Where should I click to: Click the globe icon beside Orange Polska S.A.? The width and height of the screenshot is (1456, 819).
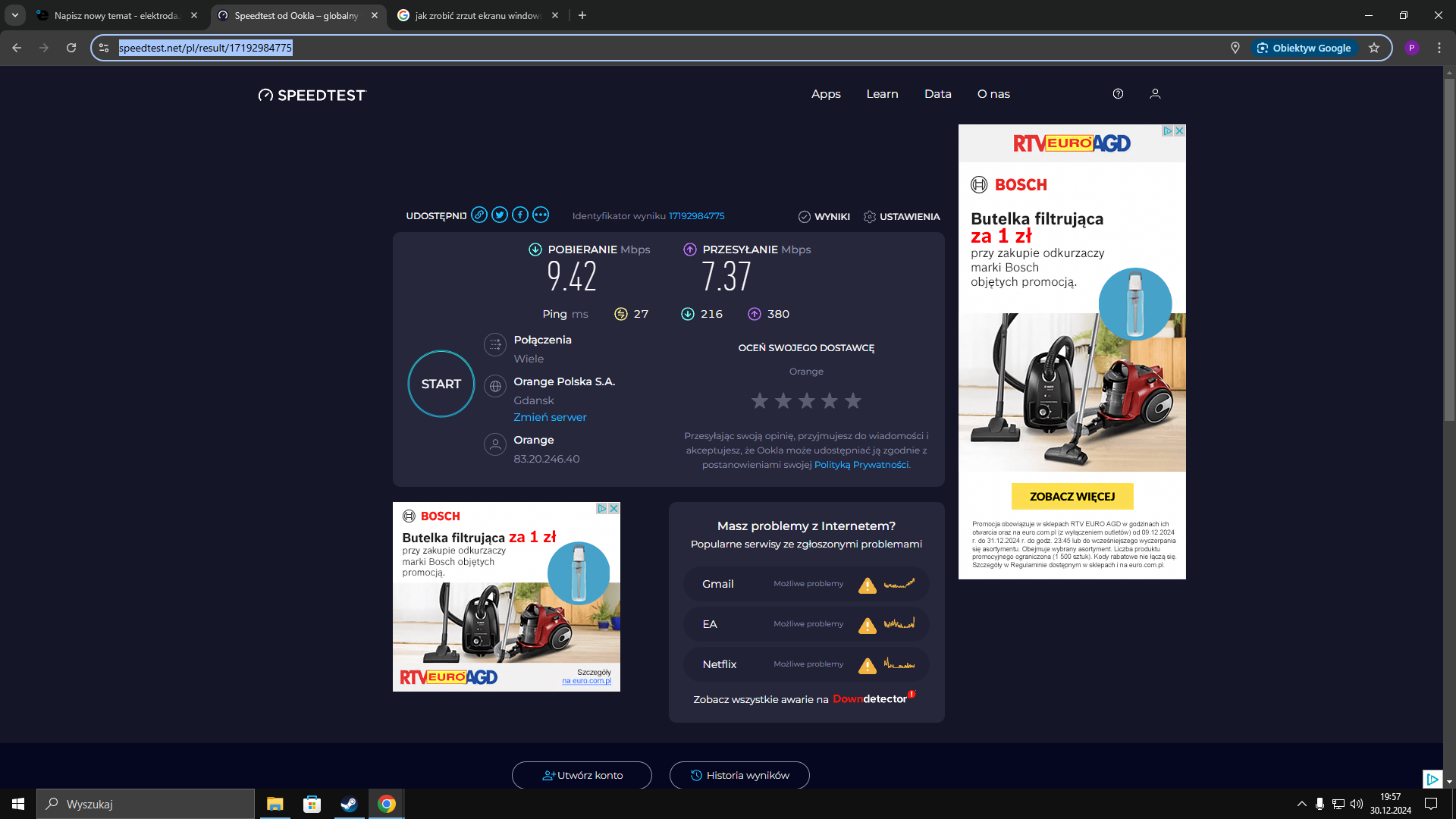coord(495,387)
